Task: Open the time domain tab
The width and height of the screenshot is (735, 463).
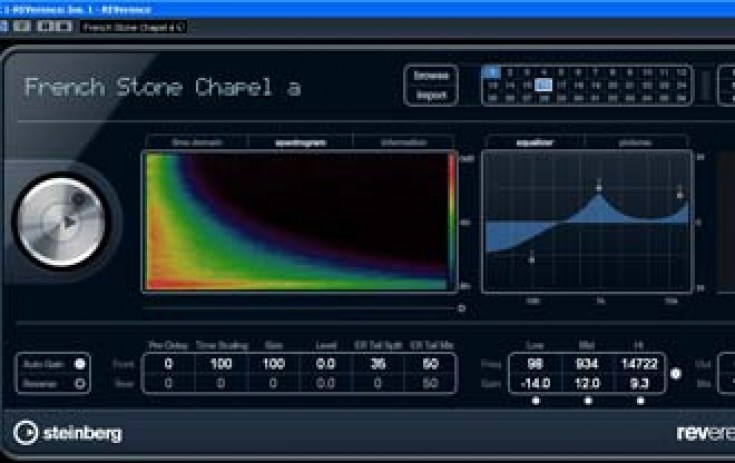Action: pyautogui.click(x=197, y=142)
